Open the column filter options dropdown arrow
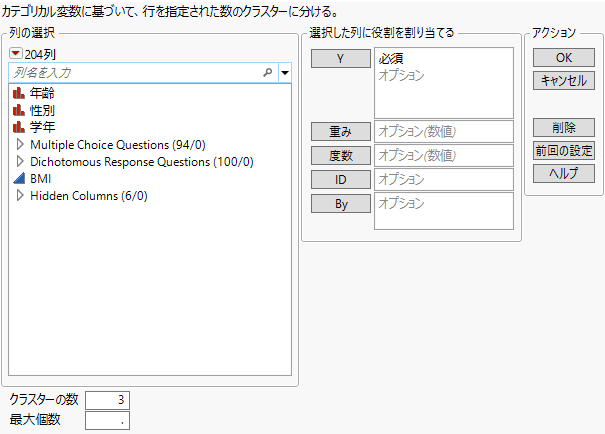Image resolution: width=605 pixels, height=434 pixels. tap(285, 73)
